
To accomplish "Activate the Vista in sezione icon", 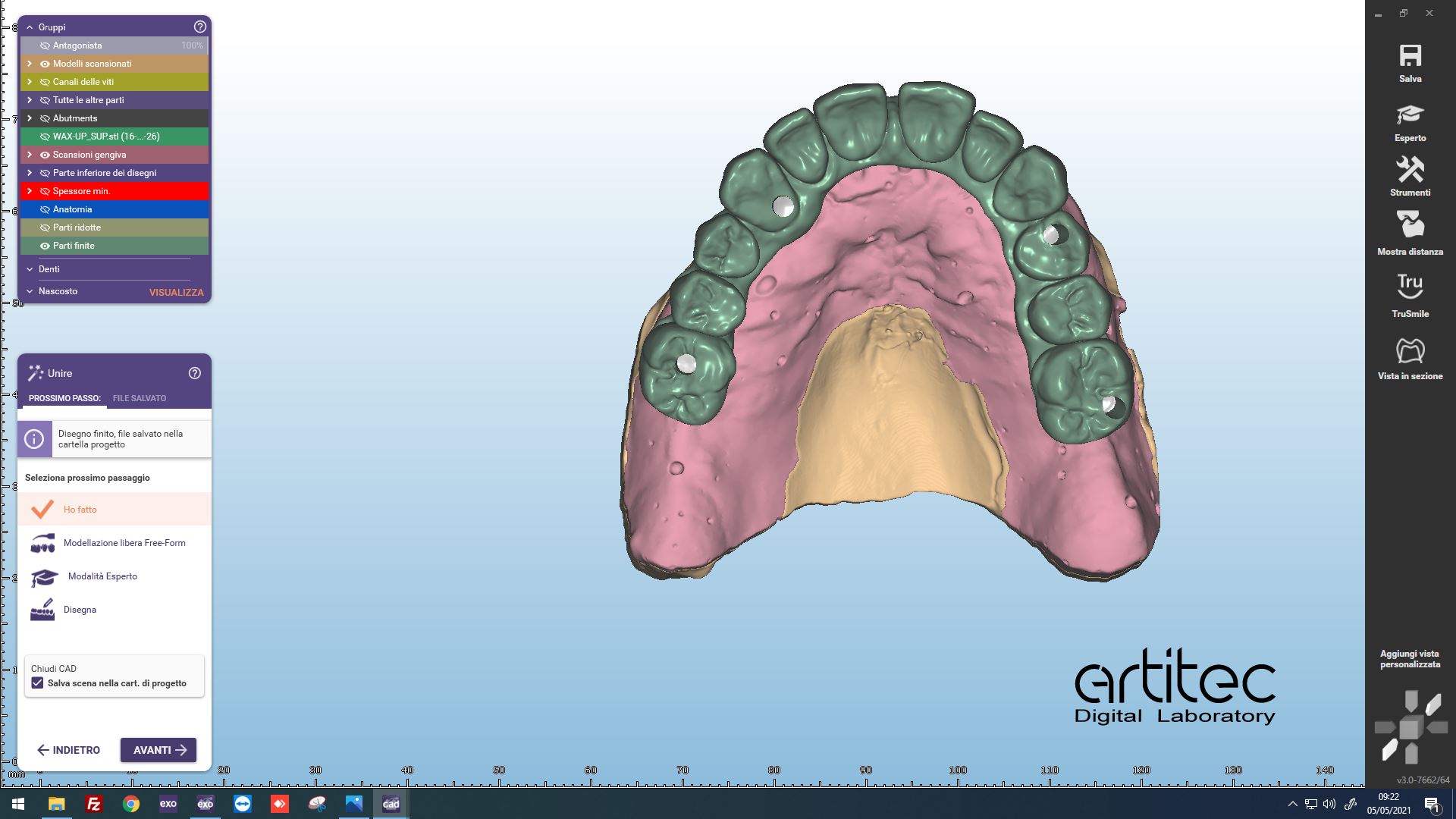I will click(1410, 351).
